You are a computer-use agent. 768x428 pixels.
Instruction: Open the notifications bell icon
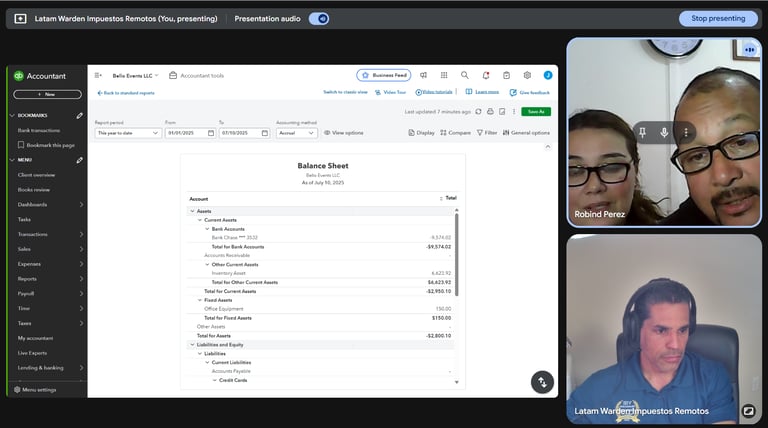coord(485,75)
